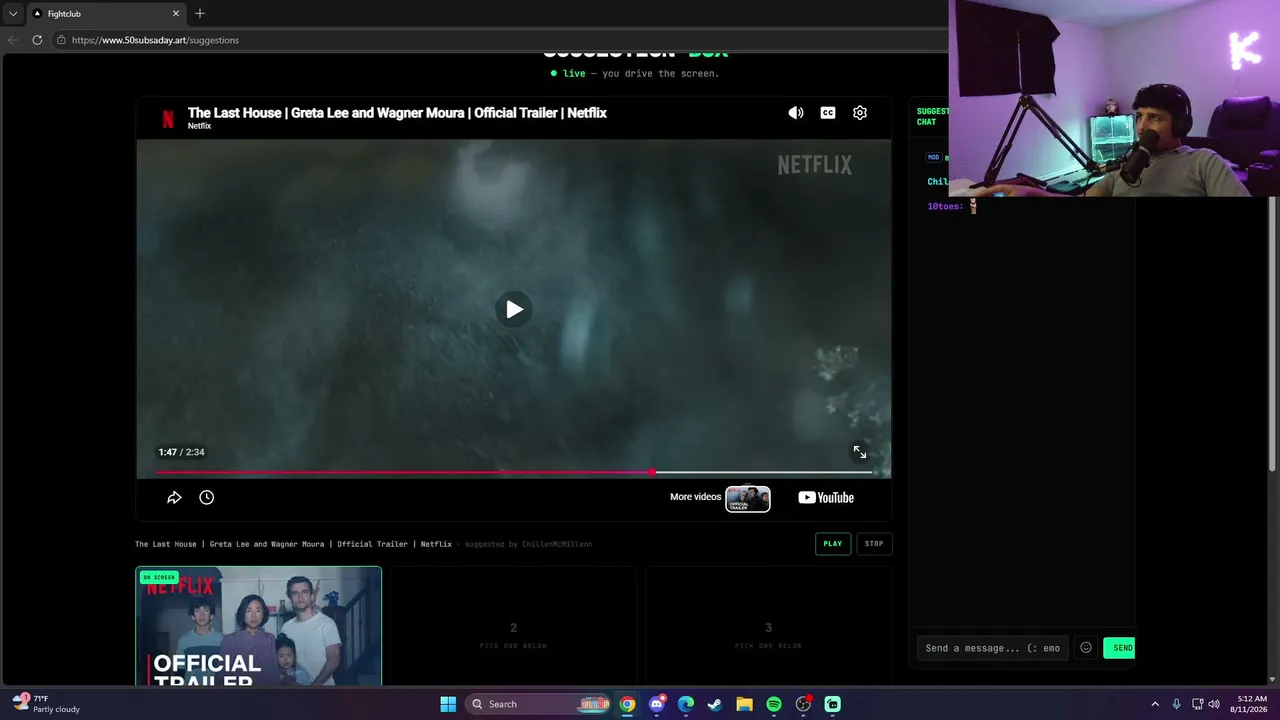Open Google Chrome from the taskbar
The height and width of the screenshot is (720, 1280).
click(x=627, y=704)
